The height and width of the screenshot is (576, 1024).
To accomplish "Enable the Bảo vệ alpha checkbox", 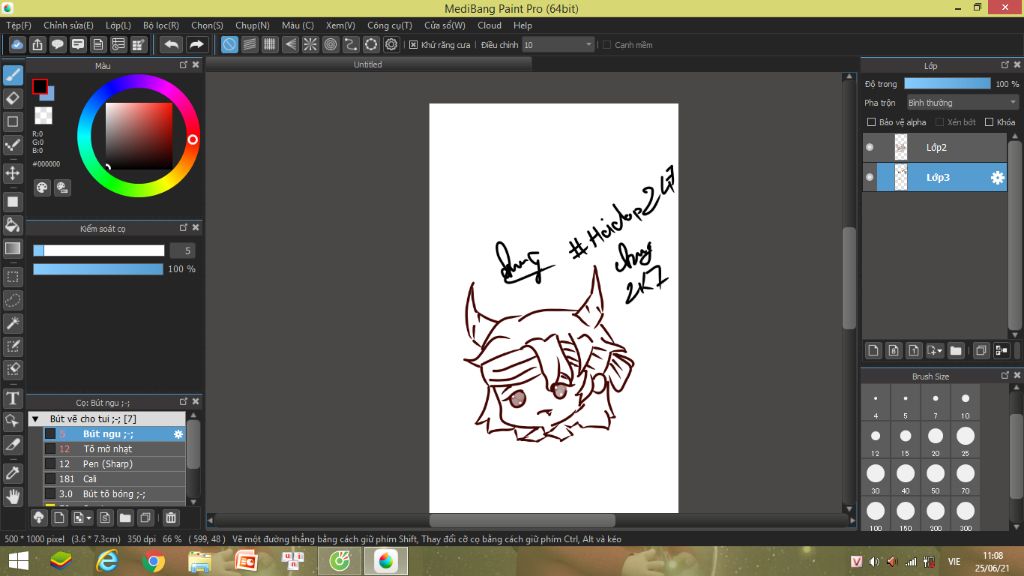I will tap(871, 122).
